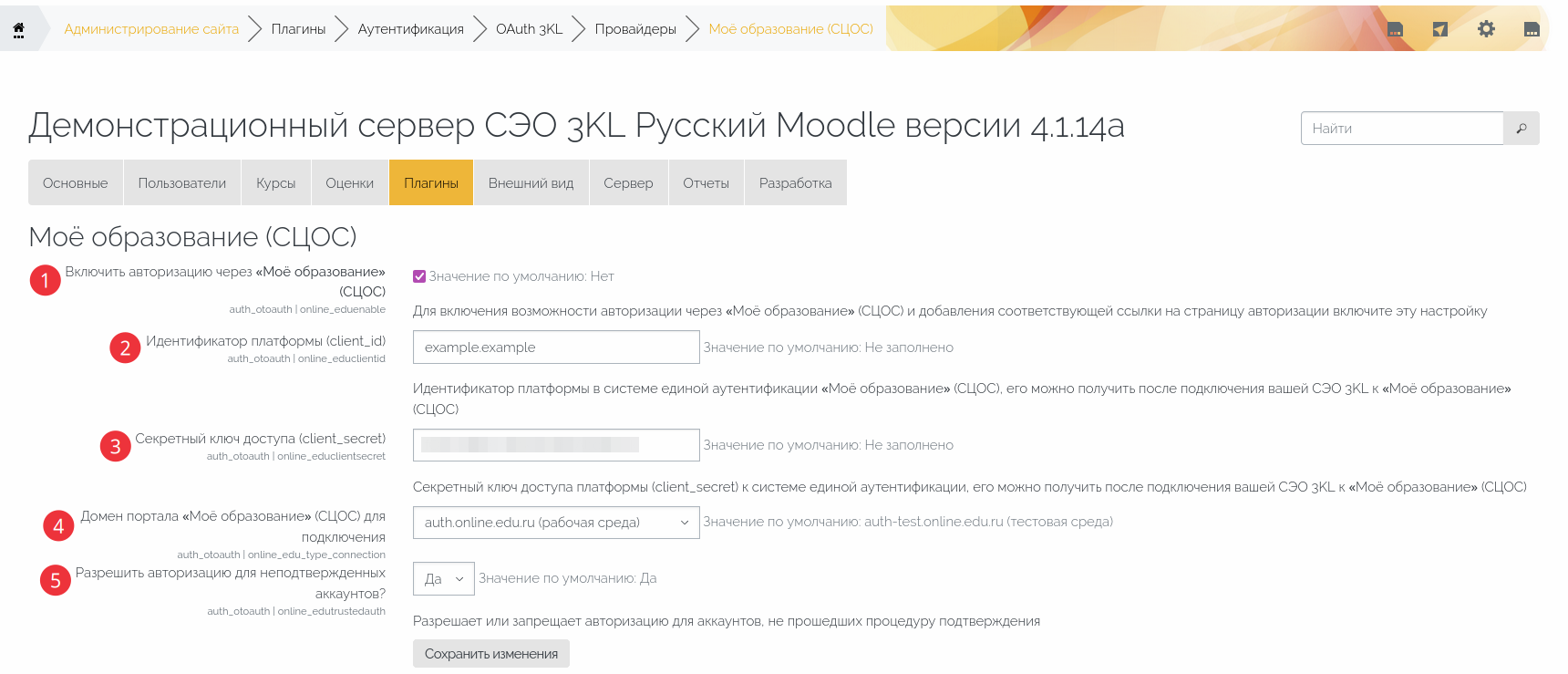Open the Оценки tab
This screenshot has width=1568, height=674.
point(350,182)
